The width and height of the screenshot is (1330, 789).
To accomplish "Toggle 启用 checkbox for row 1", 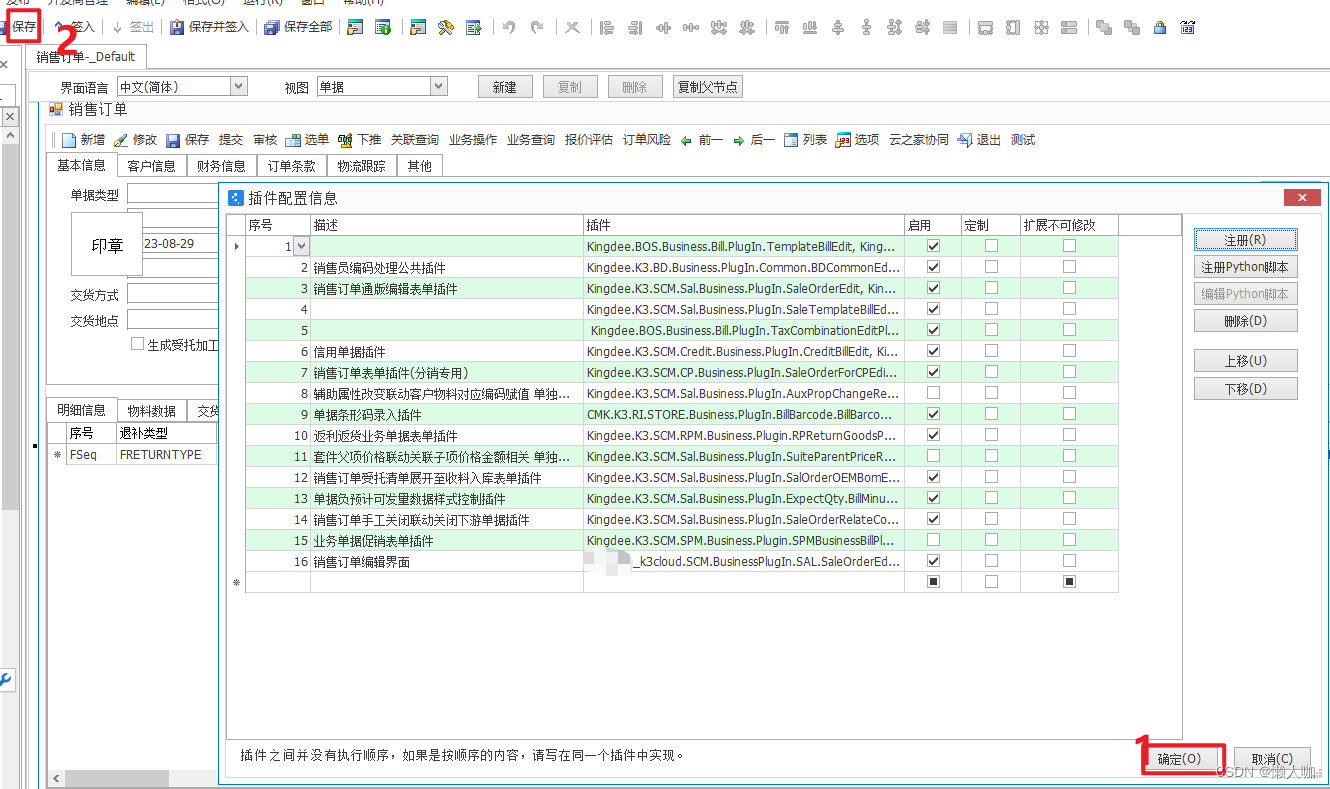I will point(933,246).
